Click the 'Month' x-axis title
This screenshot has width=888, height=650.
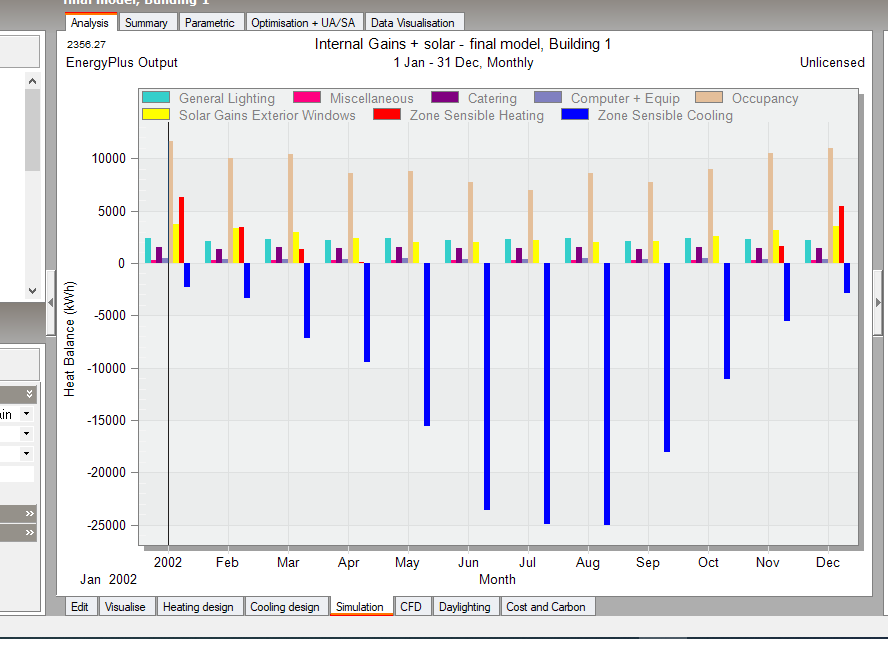tap(497, 579)
